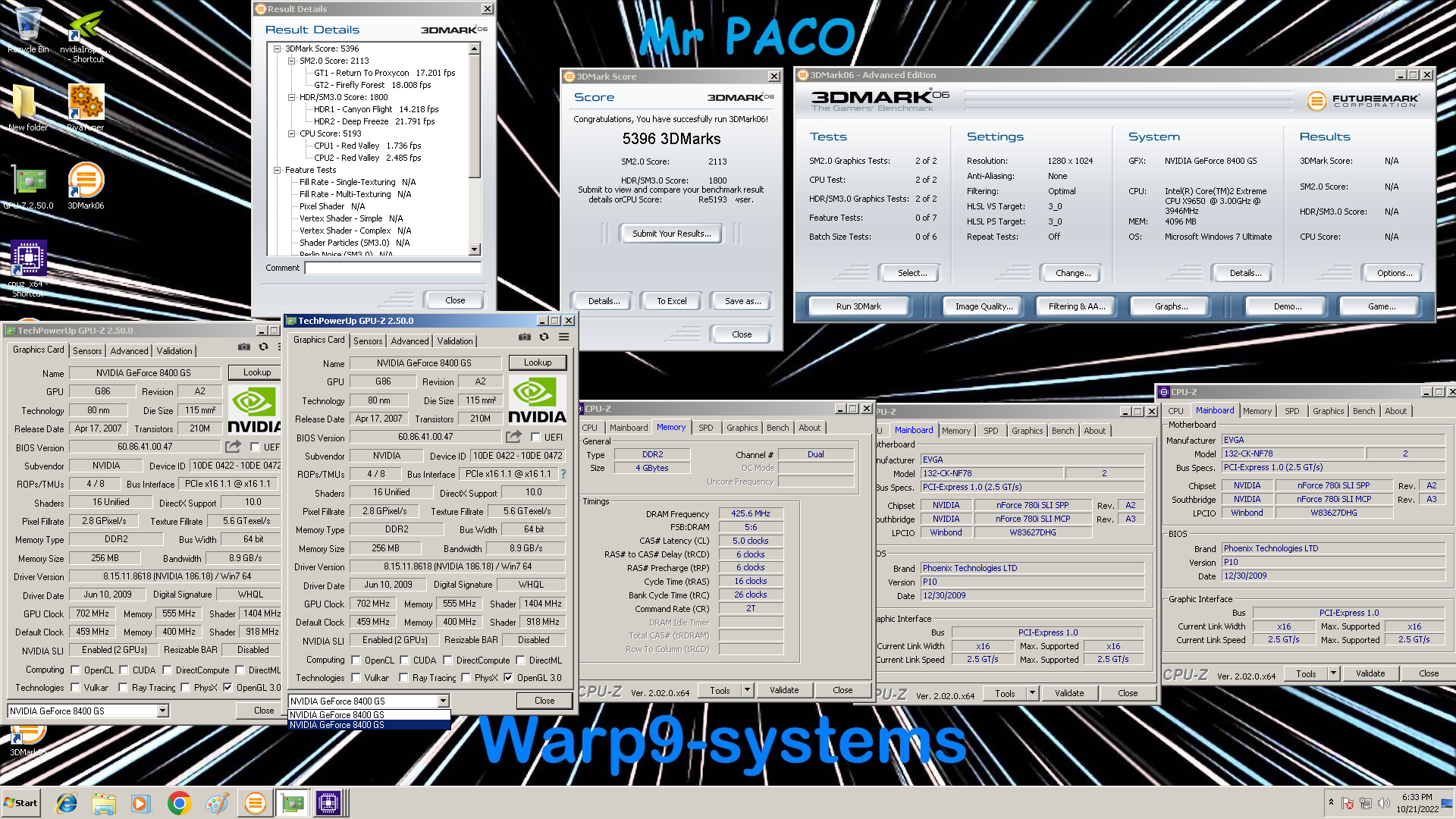The height and width of the screenshot is (819, 1456).
Task: Click refresh icon in front GPU-Z window
Action: tap(544, 337)
